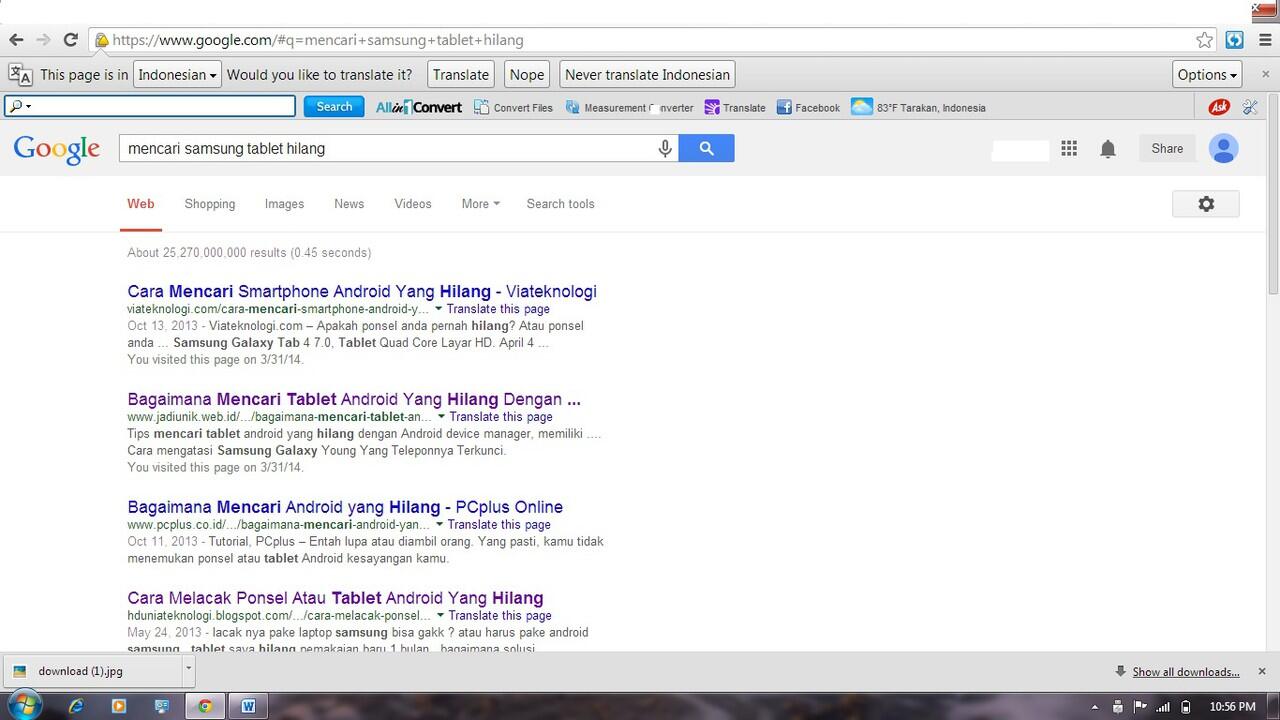Image resolution: width=1280 pixels, height=720 pixels.
Task: Click the Ask toolbar icon
Action: click(x=1218, y=107)
